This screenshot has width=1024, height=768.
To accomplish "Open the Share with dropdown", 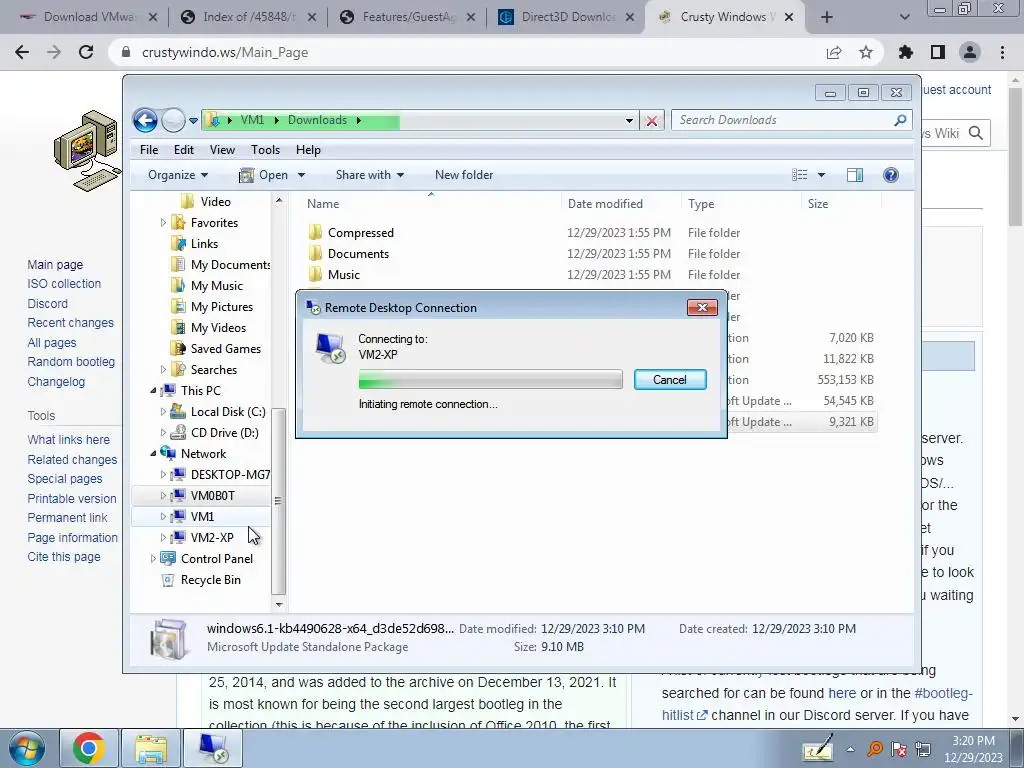I will [x=370, y=175].
